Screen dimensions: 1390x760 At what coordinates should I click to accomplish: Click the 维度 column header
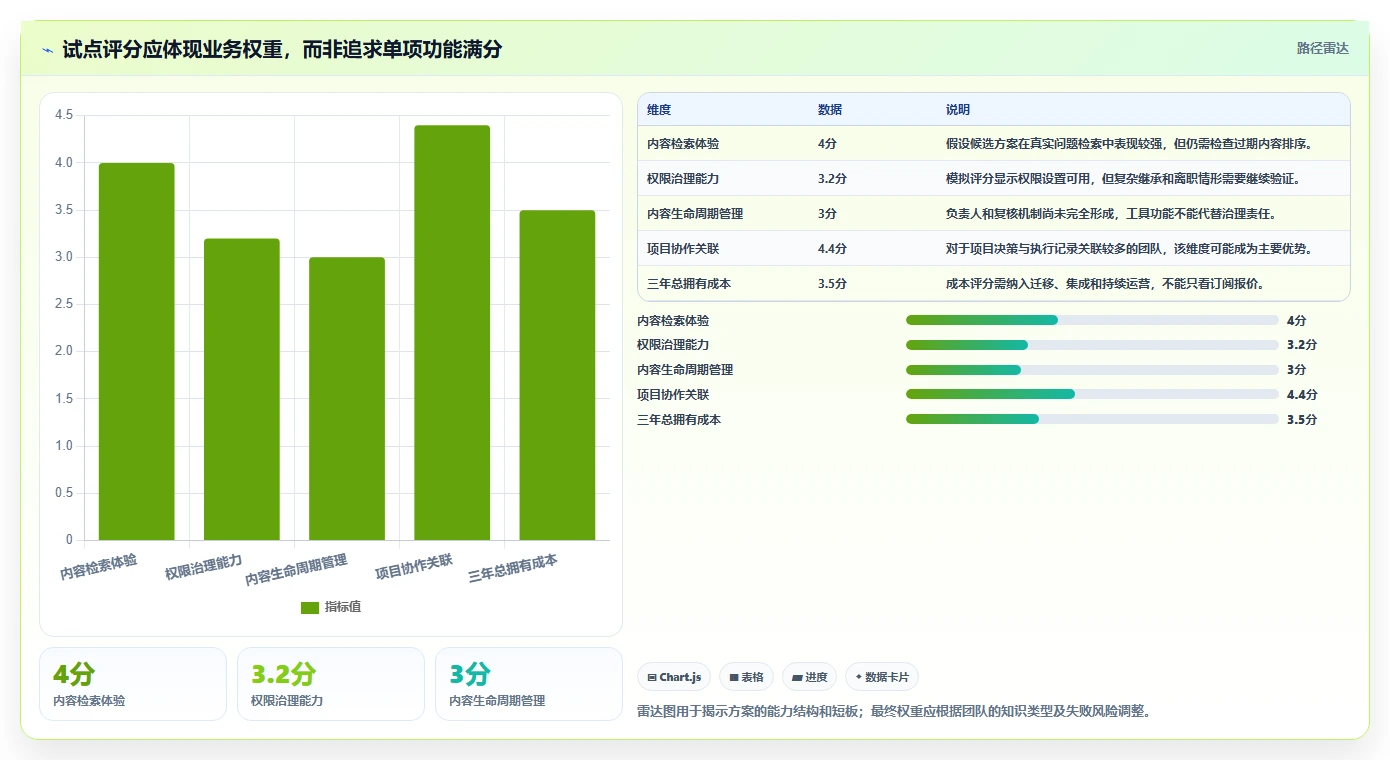click(659, 109)
